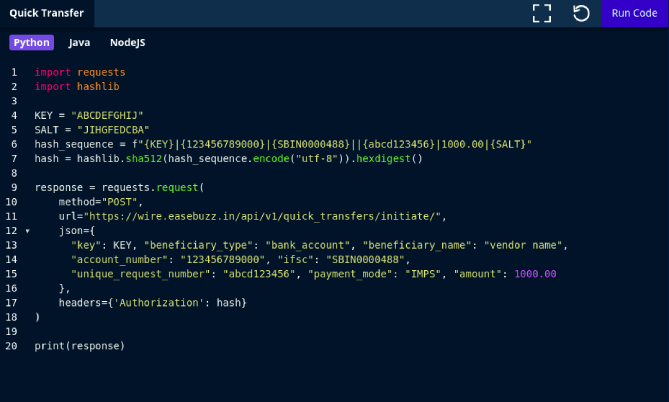
Task: Click the amount value 1000.00
Action: pyautogui.click(x=535, y=274)
